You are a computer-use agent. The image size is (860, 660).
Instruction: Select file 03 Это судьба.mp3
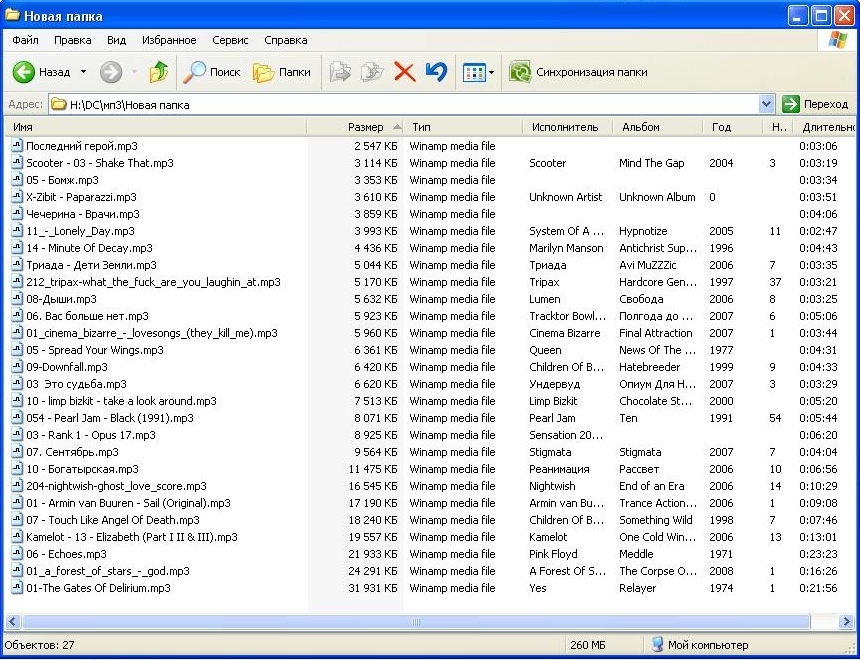click(76, 384)
